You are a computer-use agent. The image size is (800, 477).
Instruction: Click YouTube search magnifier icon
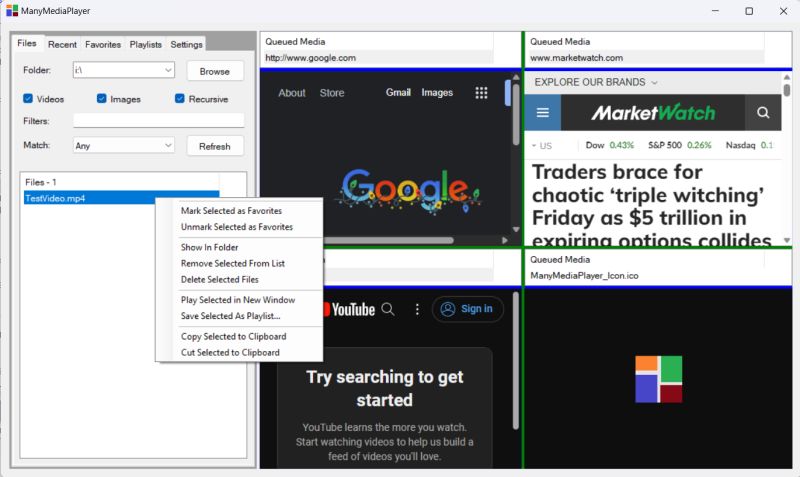(388, 309)
